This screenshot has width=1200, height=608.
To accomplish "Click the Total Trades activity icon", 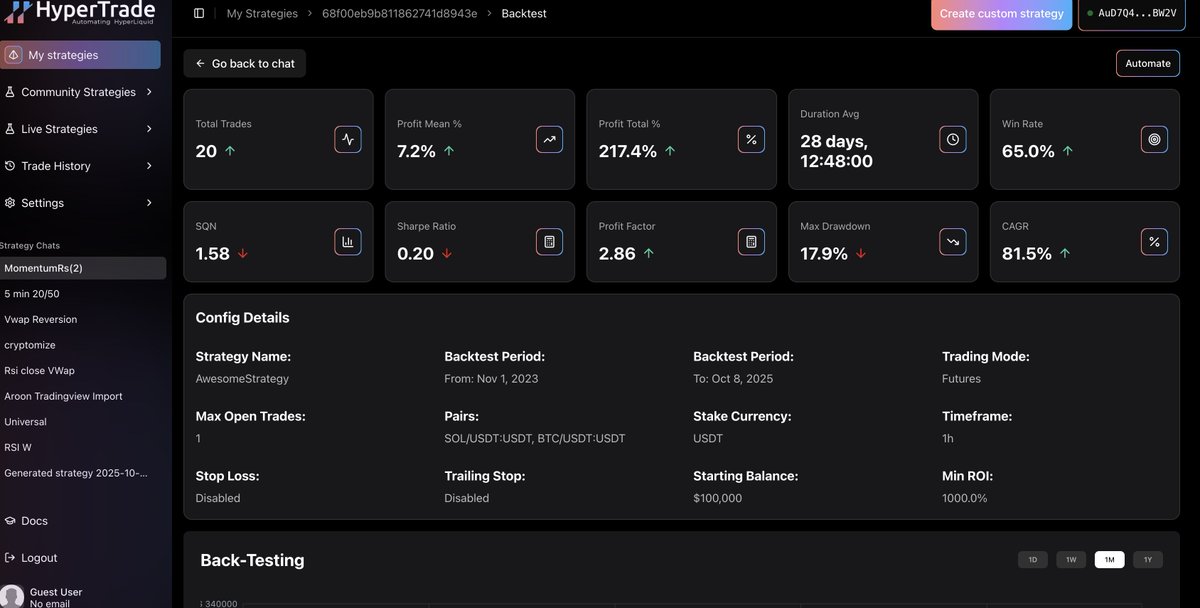I will coord(348,139).
